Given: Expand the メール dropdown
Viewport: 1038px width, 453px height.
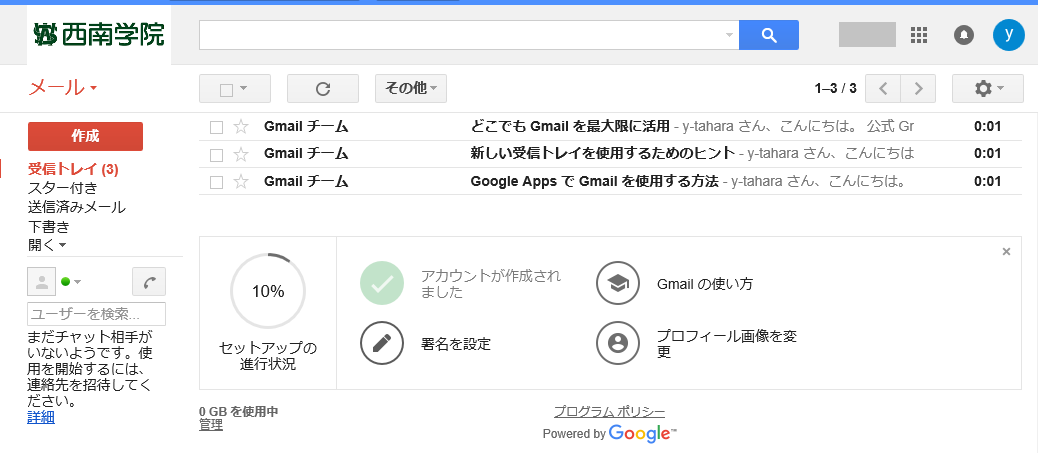Looking at the screenshot, I should (x=63, y=88).
